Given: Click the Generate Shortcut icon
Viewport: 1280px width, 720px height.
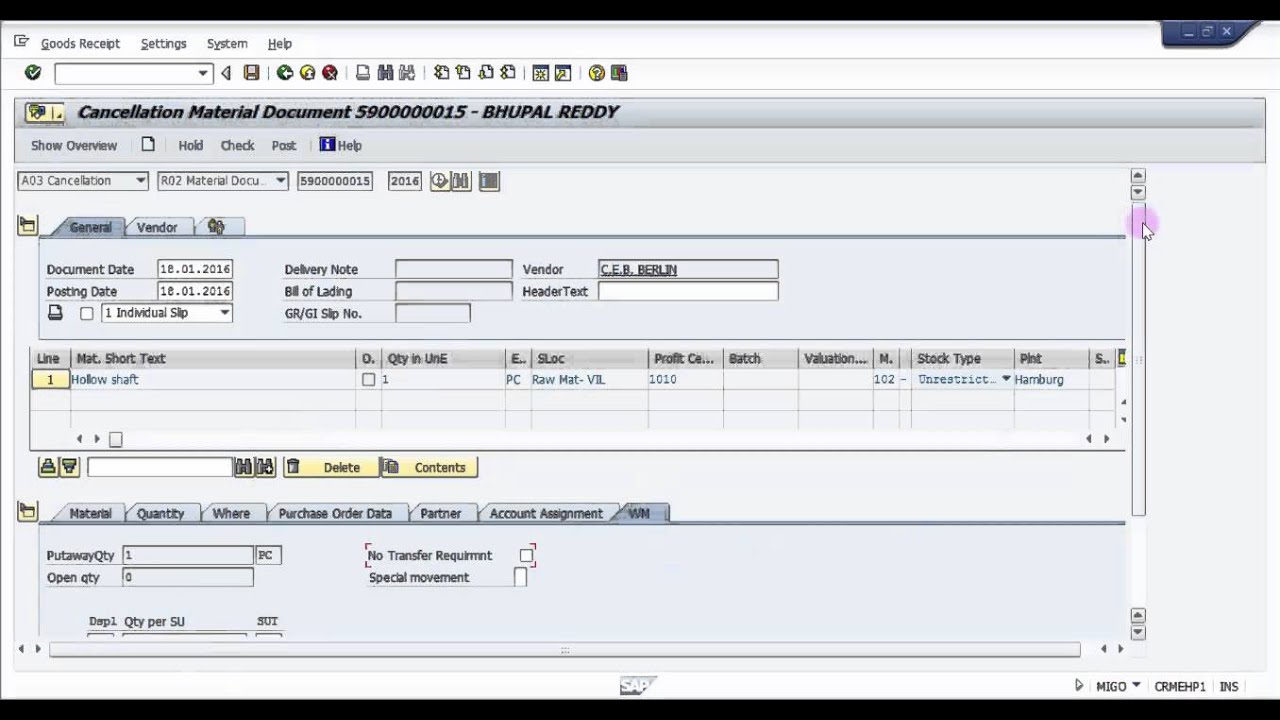Looking at the screenshot, I should (x=563, y=73).
